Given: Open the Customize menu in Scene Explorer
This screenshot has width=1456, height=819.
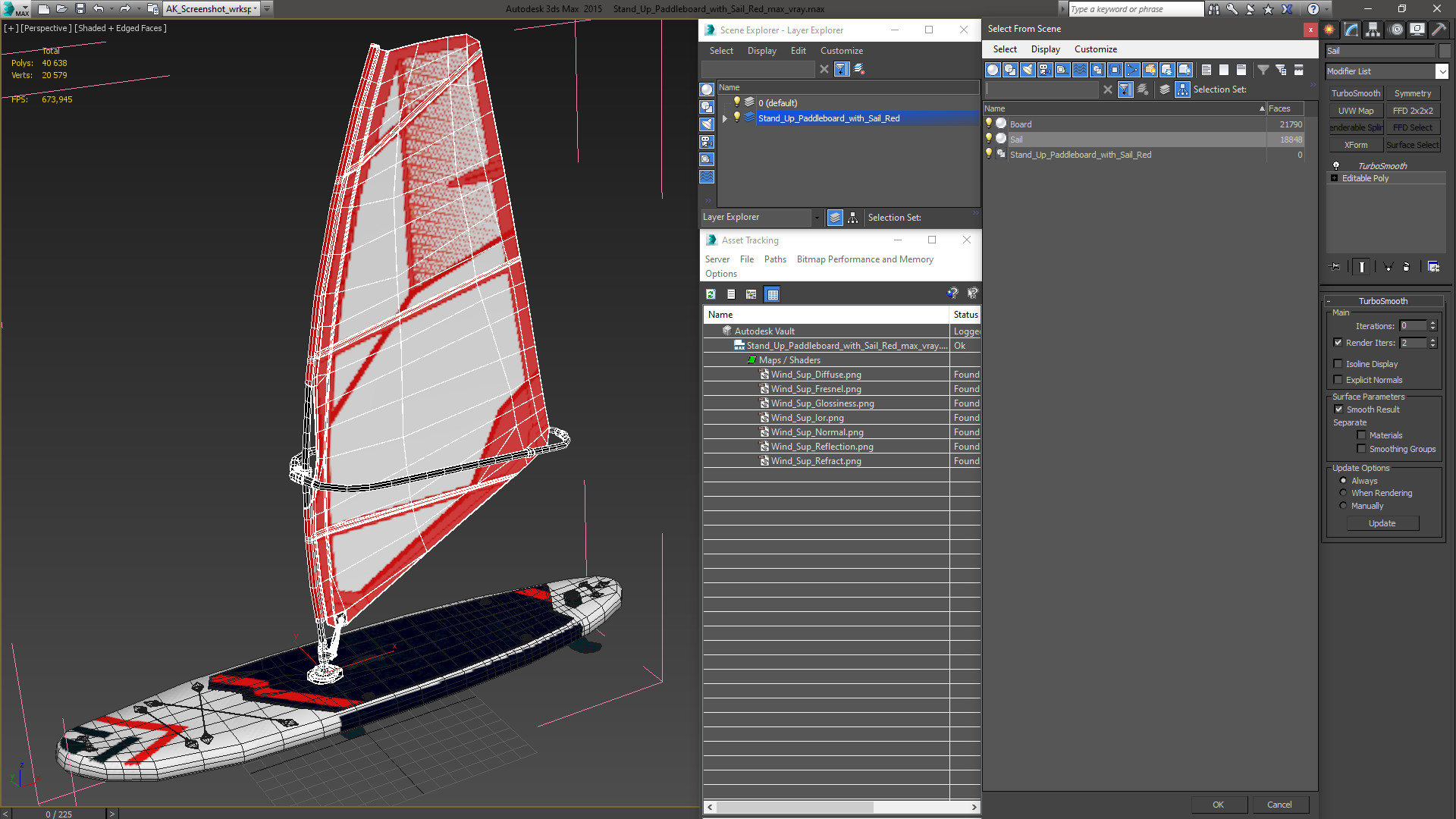Looking at the screenshot, I should pyautogui.click(x=841, y=51).
